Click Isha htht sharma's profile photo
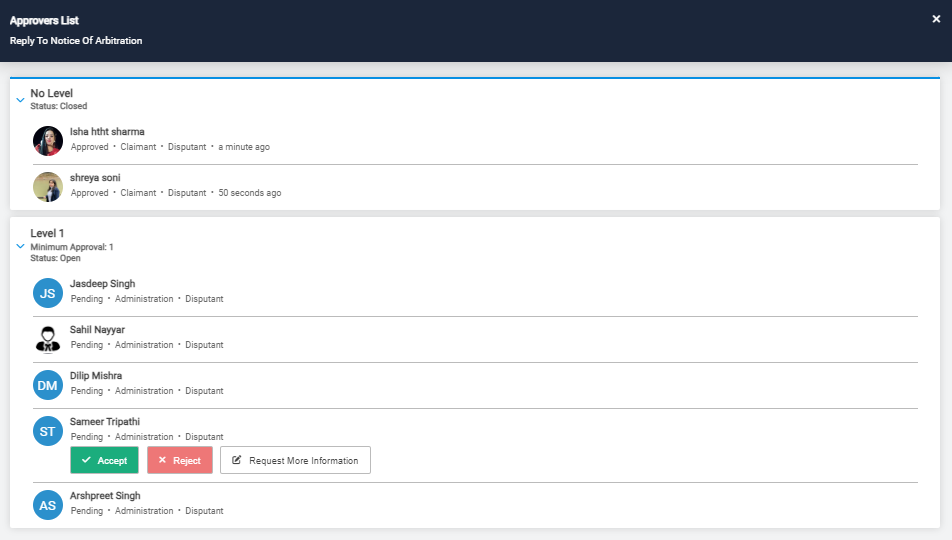Viewport: 952px width, 540px height. click(48, 141)
